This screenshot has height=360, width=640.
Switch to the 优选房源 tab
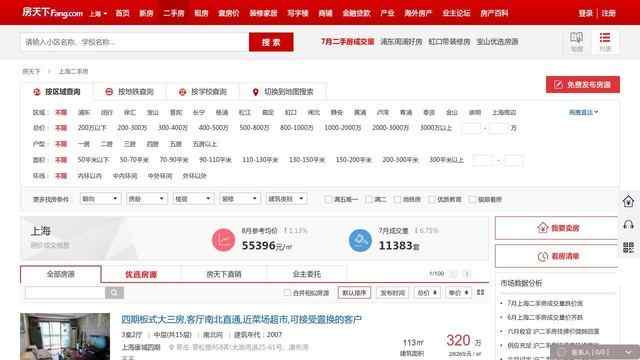pos(141,274)
